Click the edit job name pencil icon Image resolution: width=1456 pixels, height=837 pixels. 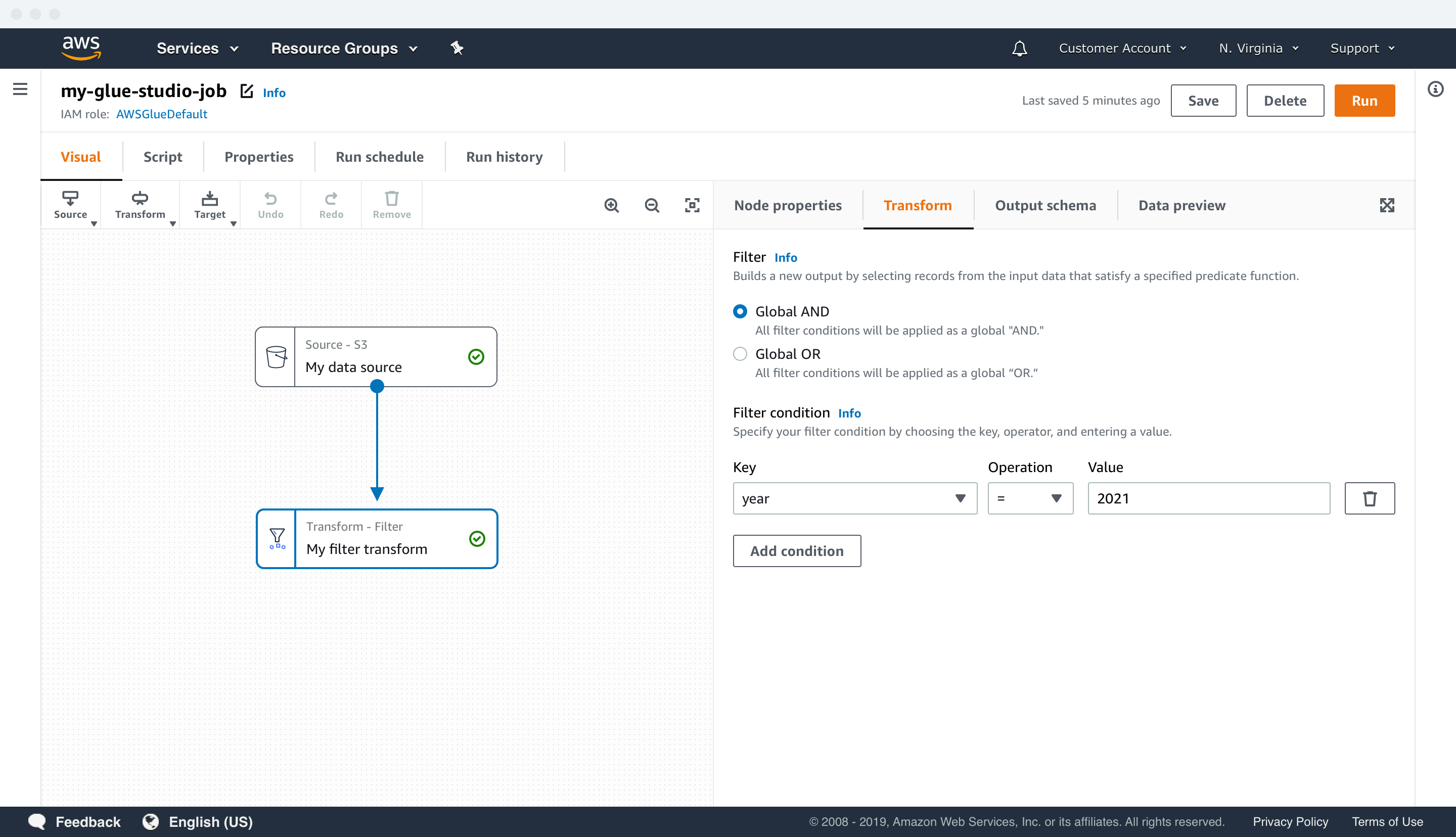point(247,91)
